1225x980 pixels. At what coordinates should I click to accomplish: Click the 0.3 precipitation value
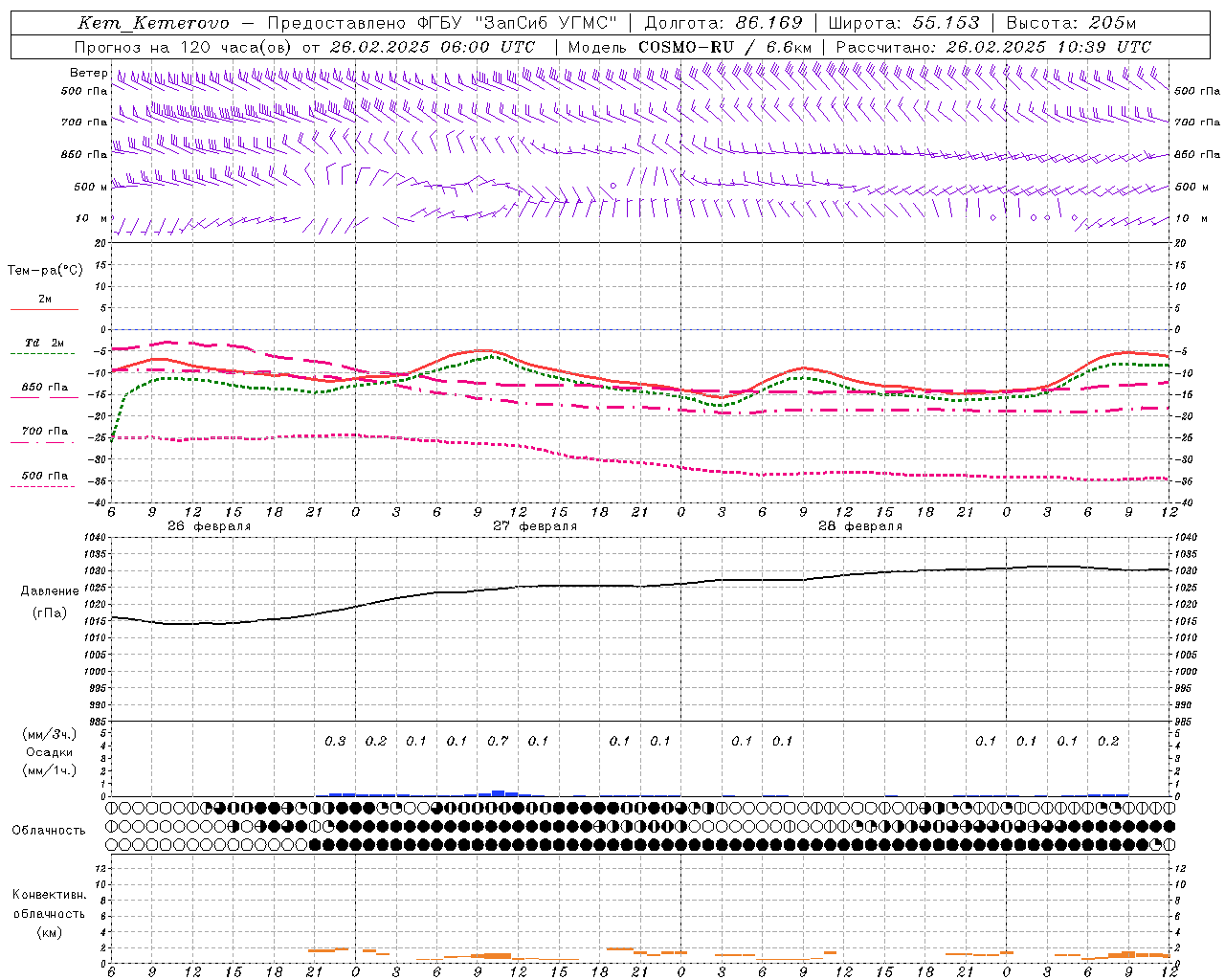tap(335, 742)
